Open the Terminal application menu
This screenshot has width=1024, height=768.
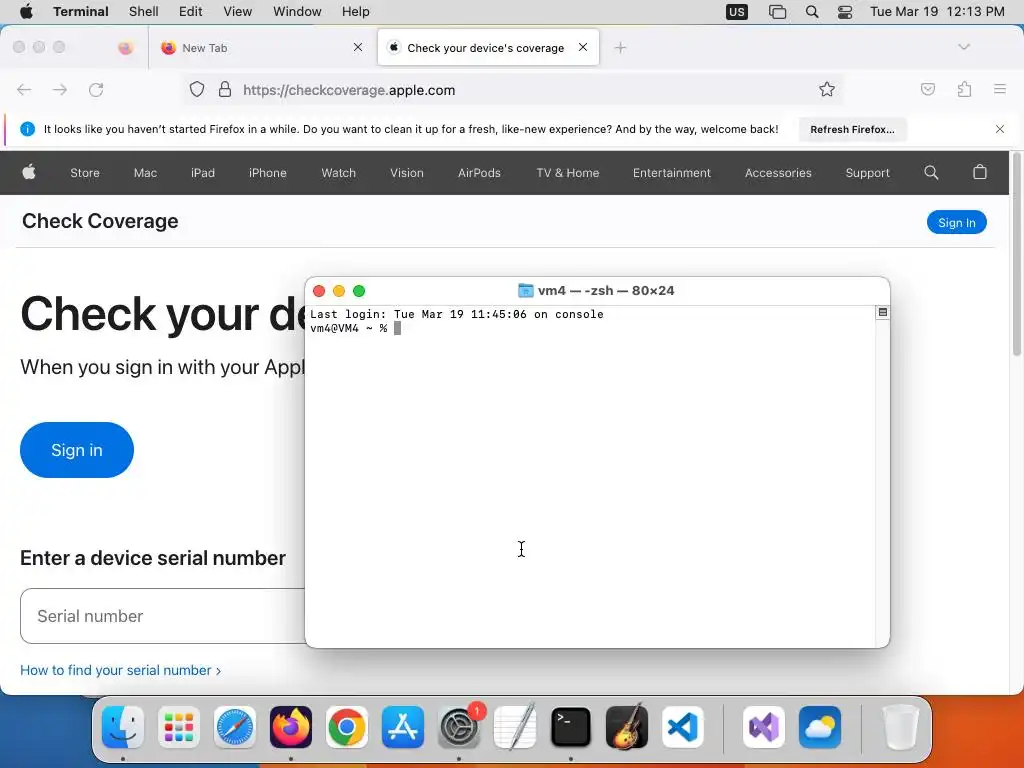[81, 11]
